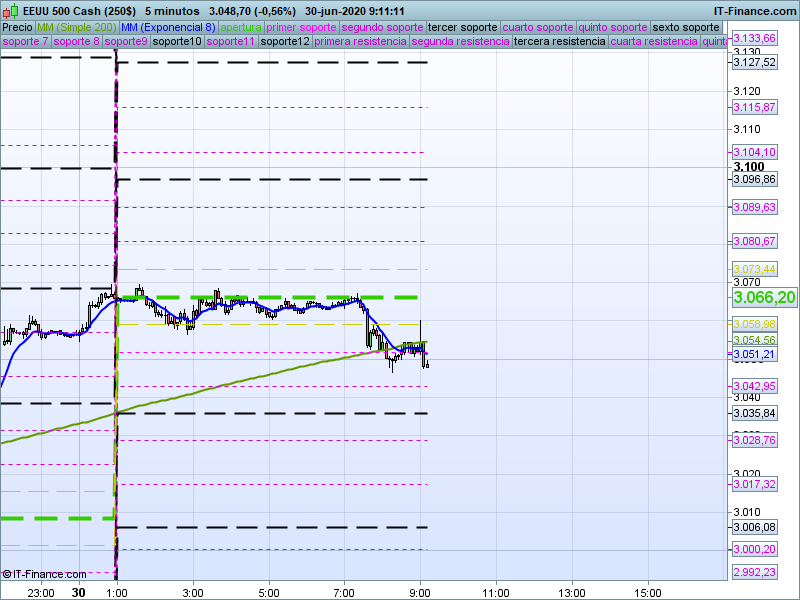Screen dimensions: 800x600
Task: Click the 3.035,84 price tag
Action: (x=755, y=413)
